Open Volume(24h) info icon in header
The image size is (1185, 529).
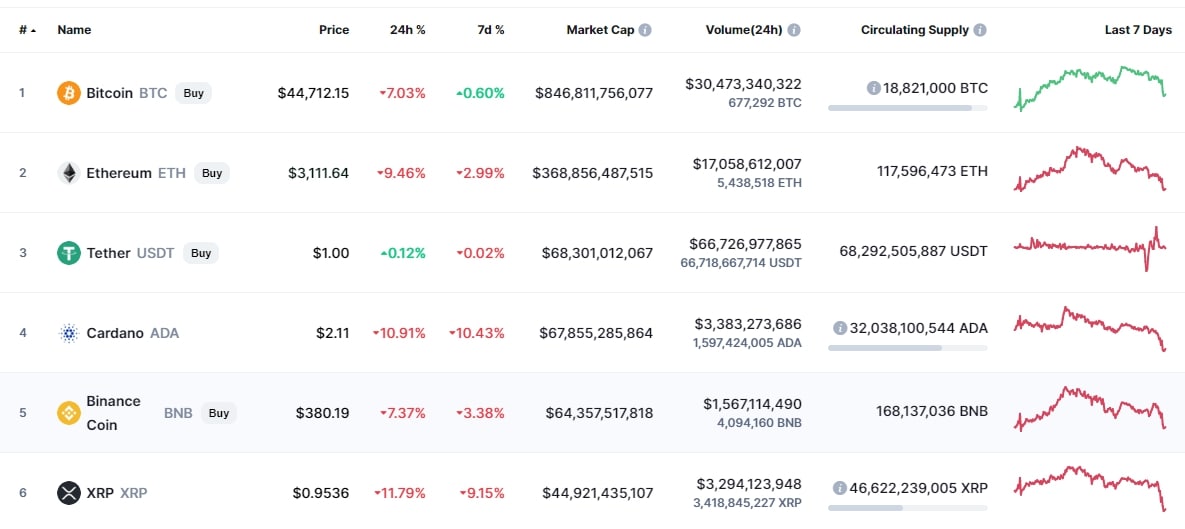pyautogui.click(x=794, y=30)
